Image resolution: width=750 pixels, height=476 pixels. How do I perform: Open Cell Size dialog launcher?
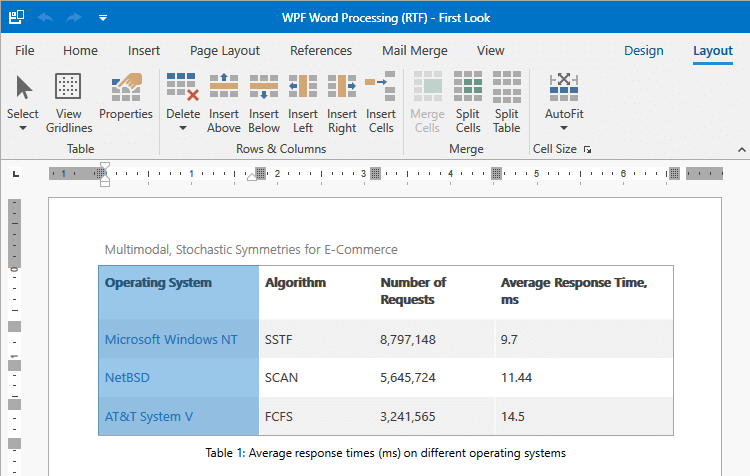coord(587,150)
